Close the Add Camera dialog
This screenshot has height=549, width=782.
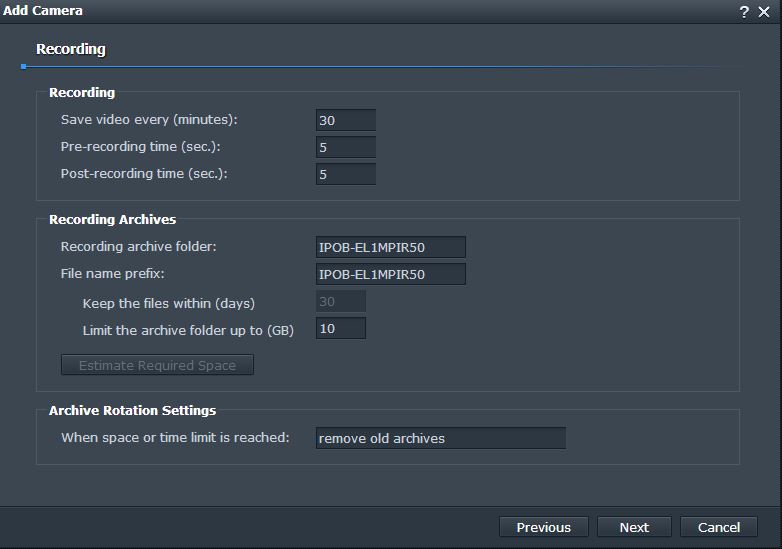click(x=764, y=12)
